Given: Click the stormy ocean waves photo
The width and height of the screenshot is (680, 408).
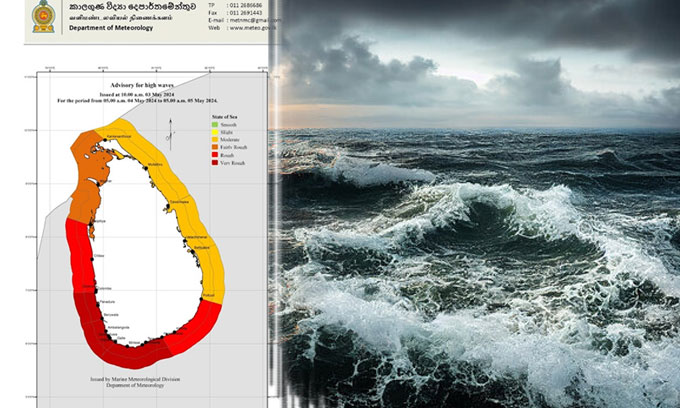Looking at the screenshot, I should pyautogui.click(x=475, y=204).
